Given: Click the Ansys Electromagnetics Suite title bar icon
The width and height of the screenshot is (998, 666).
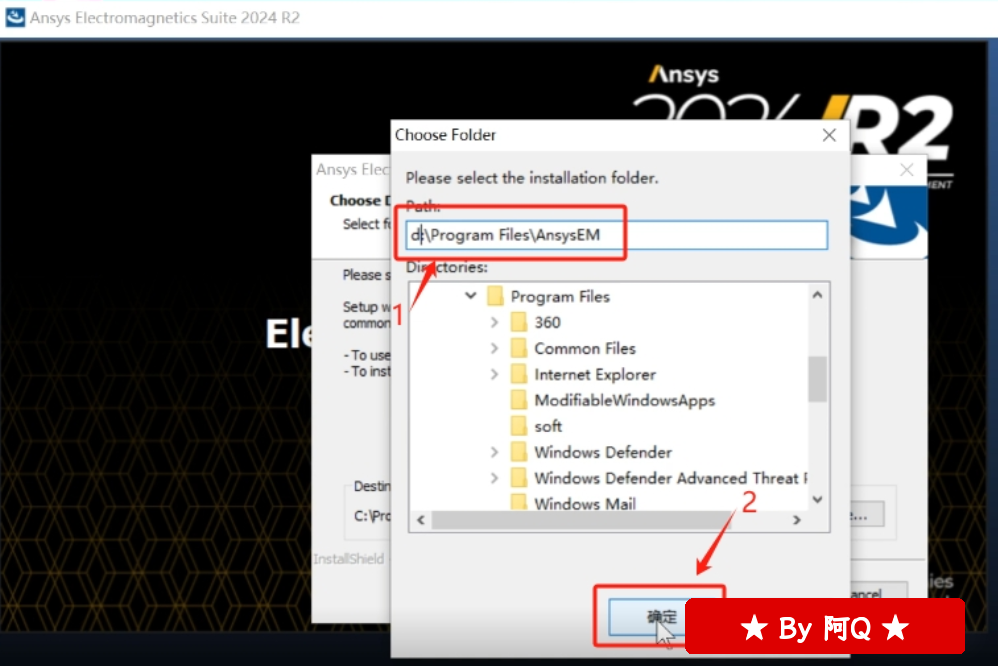Looking at the screenshot, I should tap(15, 17).
